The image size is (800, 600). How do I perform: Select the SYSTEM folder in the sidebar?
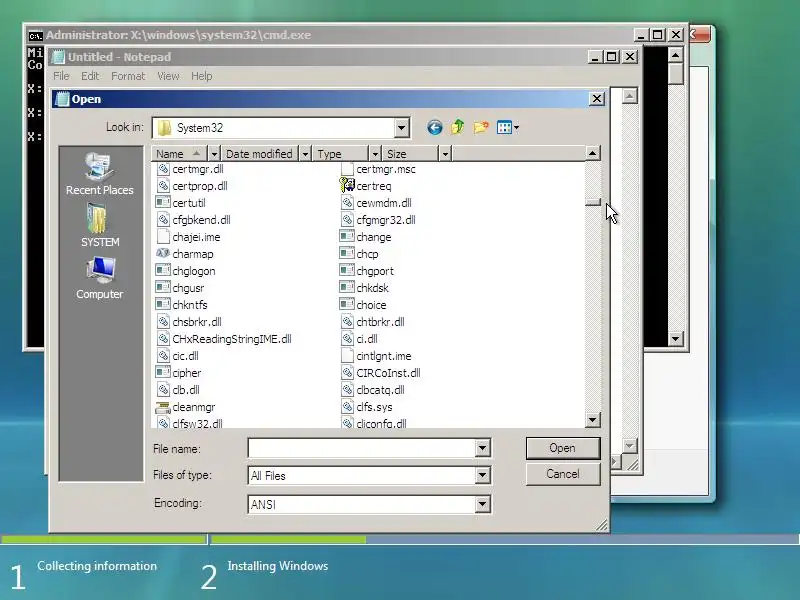(99, 226)
